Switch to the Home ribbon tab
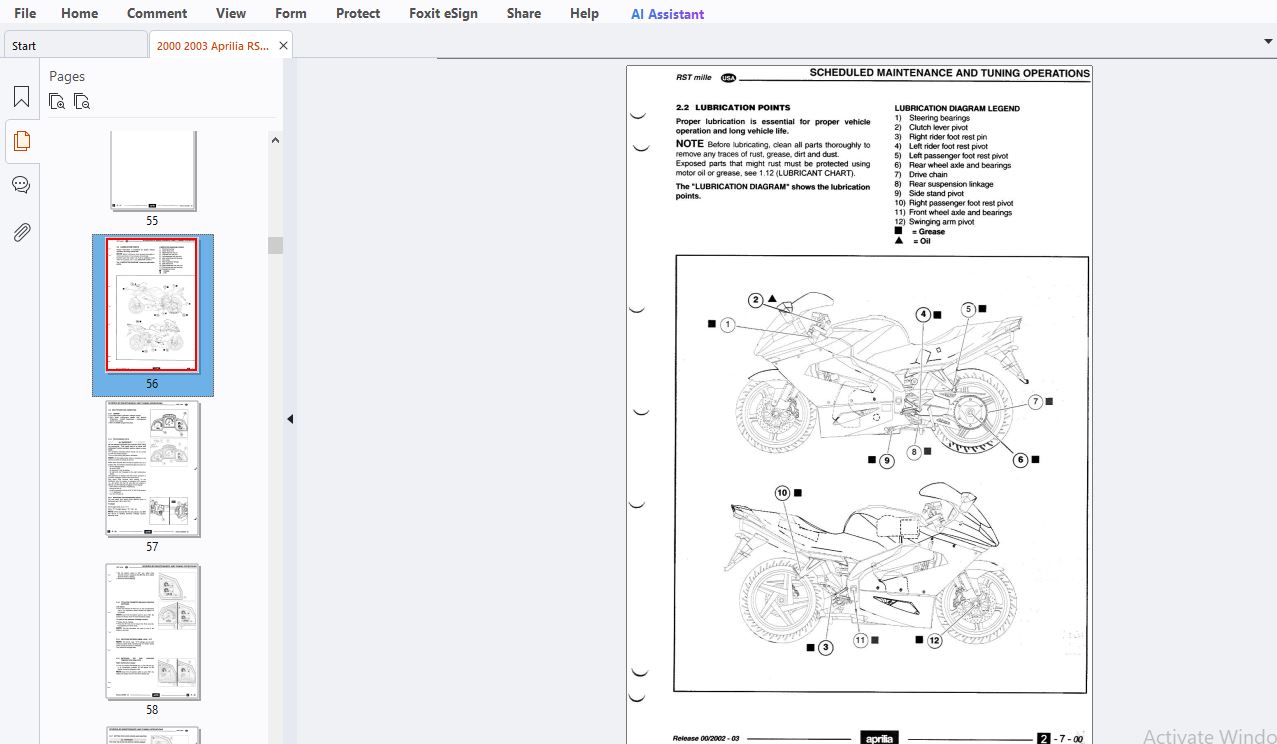Screen dimensions: 1277x744 (x=79, y=13)
